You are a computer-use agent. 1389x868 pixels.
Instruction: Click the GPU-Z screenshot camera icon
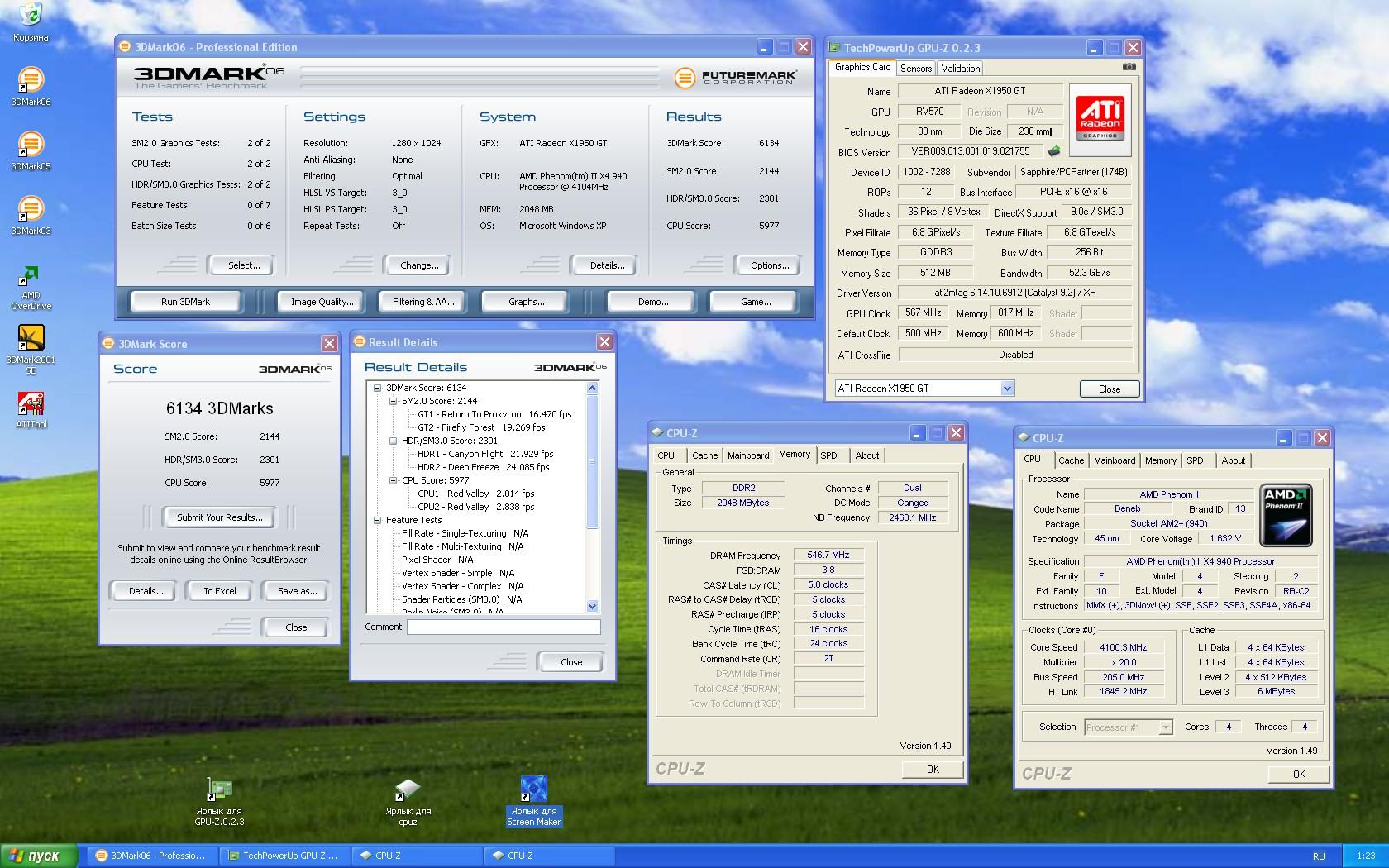pos(1129,67)
